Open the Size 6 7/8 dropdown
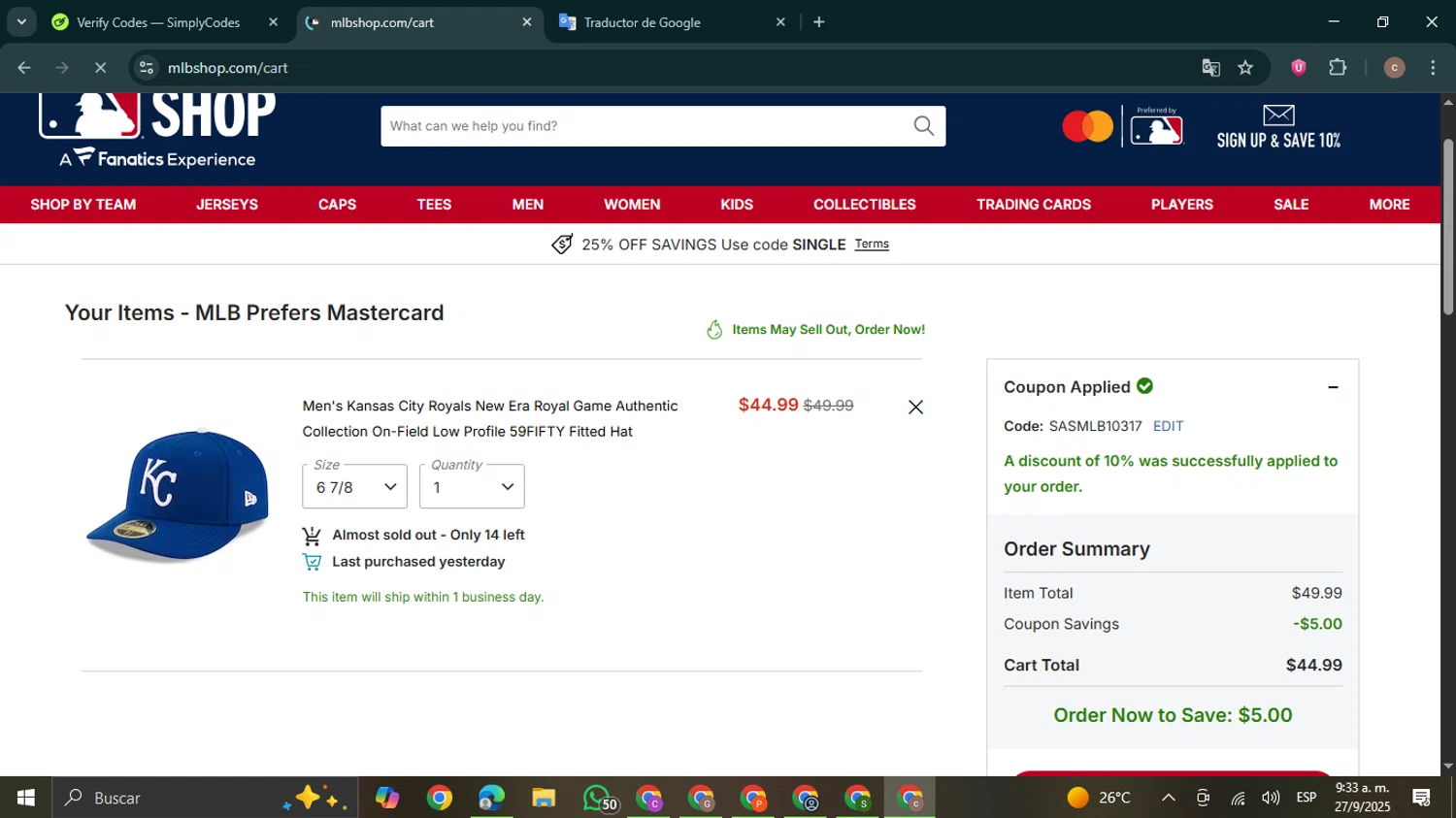Viewport: 1456px width, 818px height. point(354,486)
